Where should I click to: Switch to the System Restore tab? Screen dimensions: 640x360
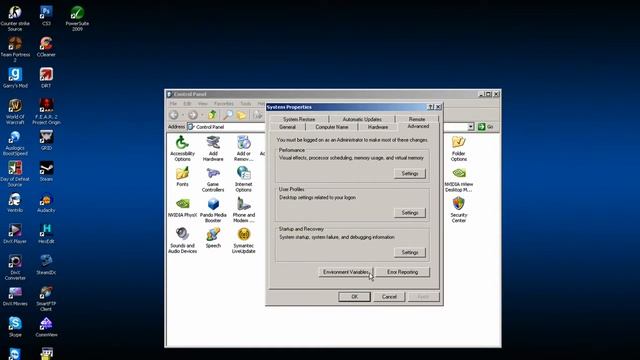pyautogui.click(x=299, y=119)
